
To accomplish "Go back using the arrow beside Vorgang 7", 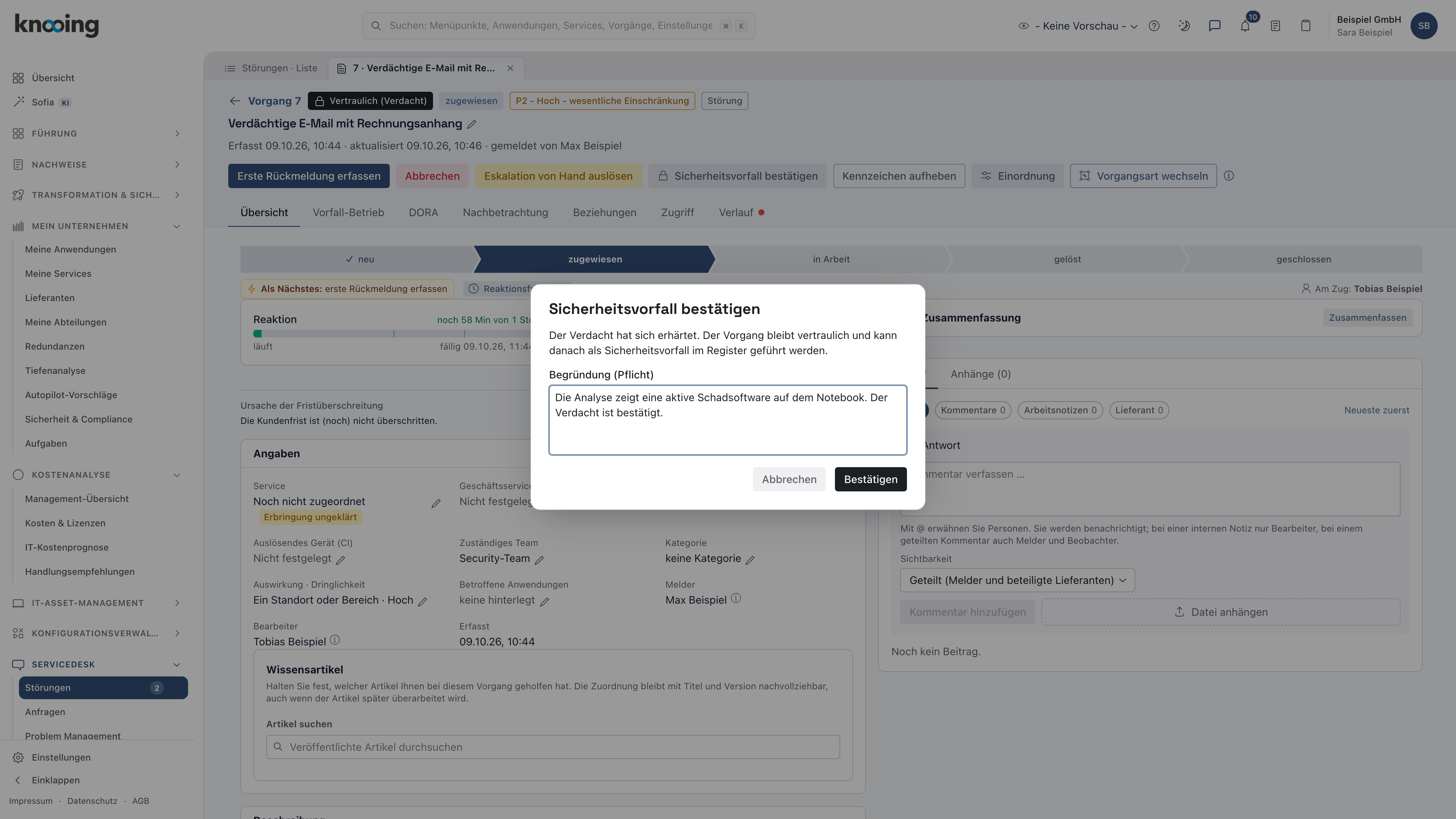I will coord(235,101).
